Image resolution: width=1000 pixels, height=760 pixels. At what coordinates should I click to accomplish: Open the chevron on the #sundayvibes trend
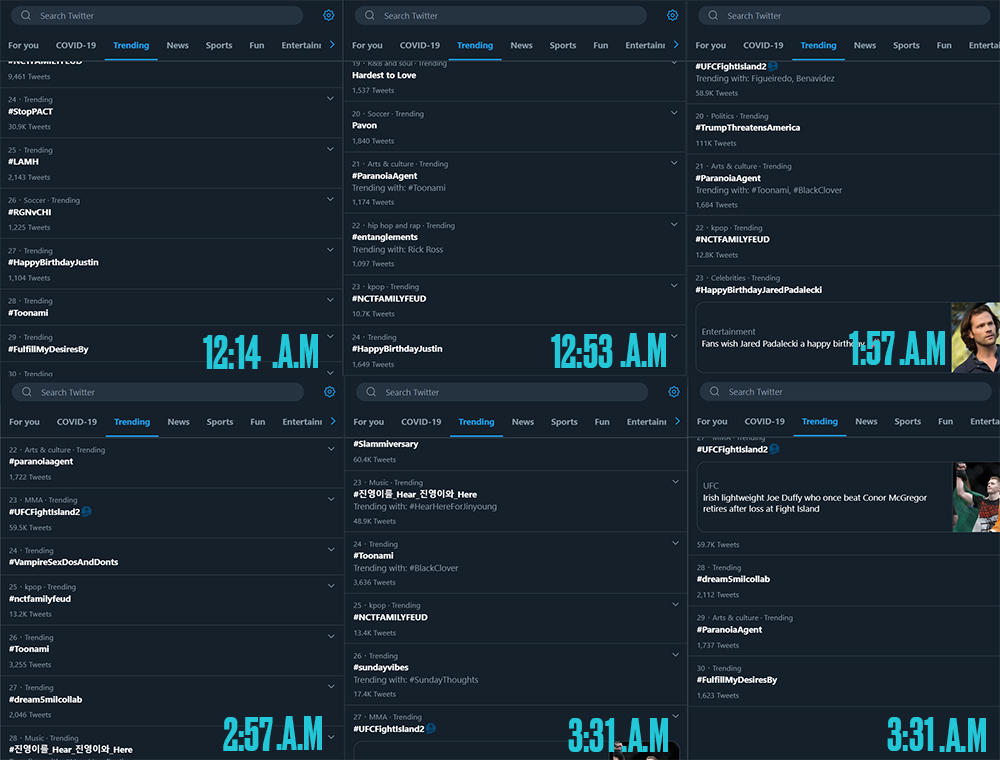[x=675, y=655]
